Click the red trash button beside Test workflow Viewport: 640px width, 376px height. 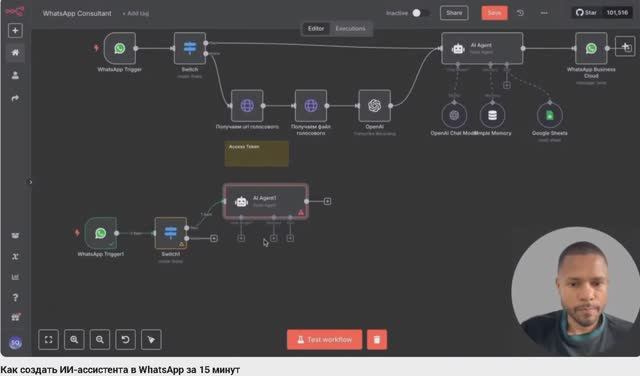(377, 340)
